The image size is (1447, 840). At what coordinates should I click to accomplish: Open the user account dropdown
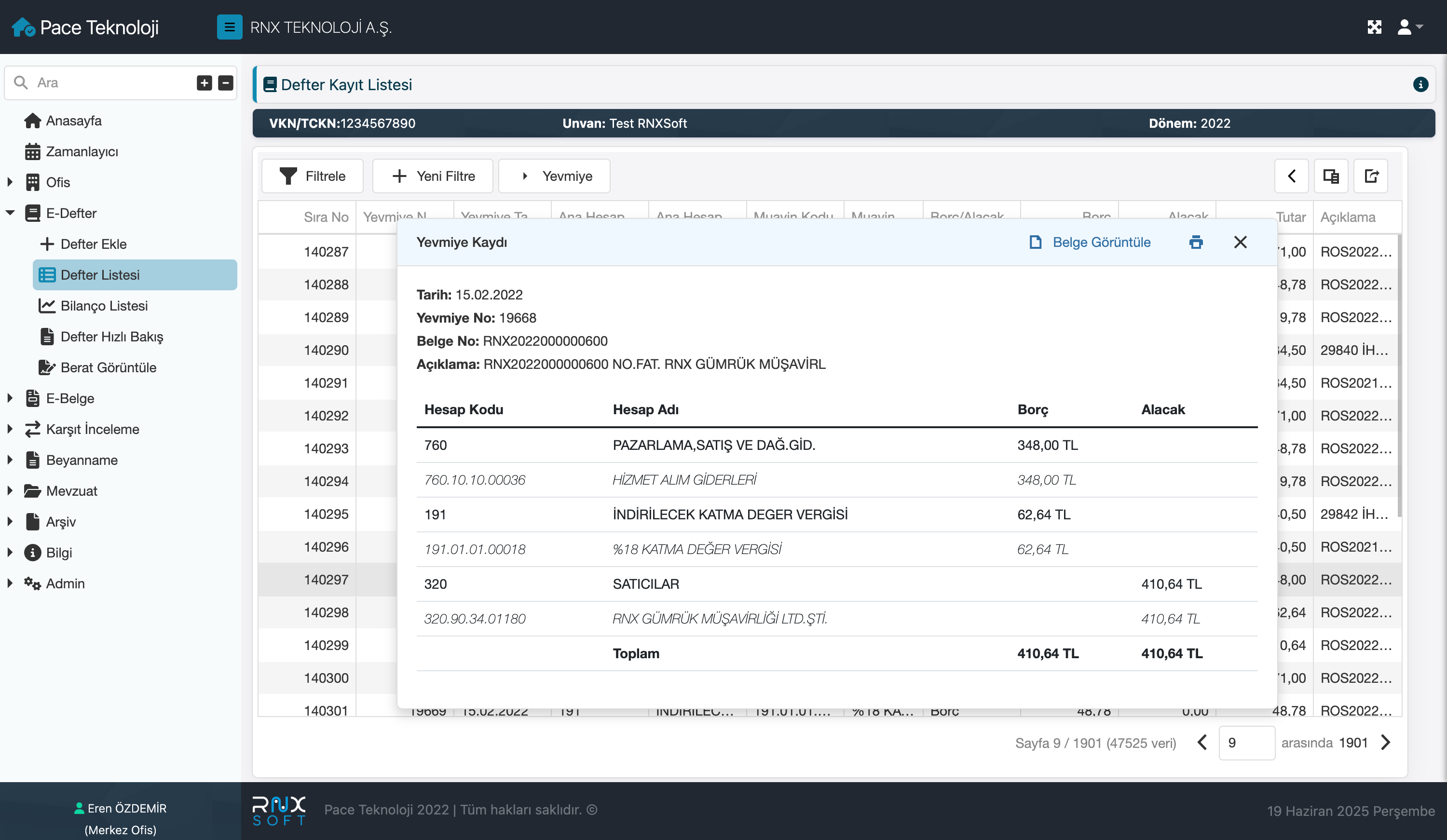(x=1410, y=27)
